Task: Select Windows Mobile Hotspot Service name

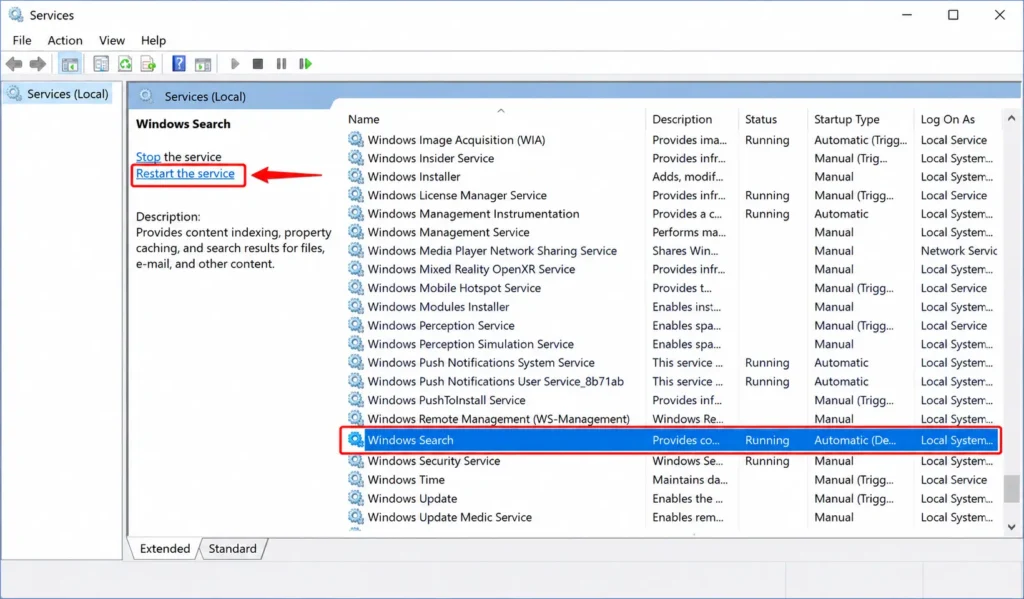Action: (454, 288)
